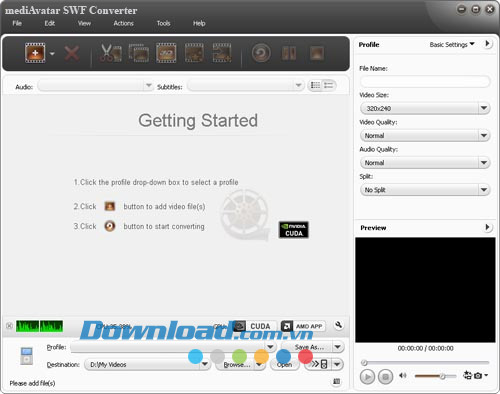Screen dimensions: 500x394
Task: Open the Save As dropdown arrow
Action: tap(338, 347)
